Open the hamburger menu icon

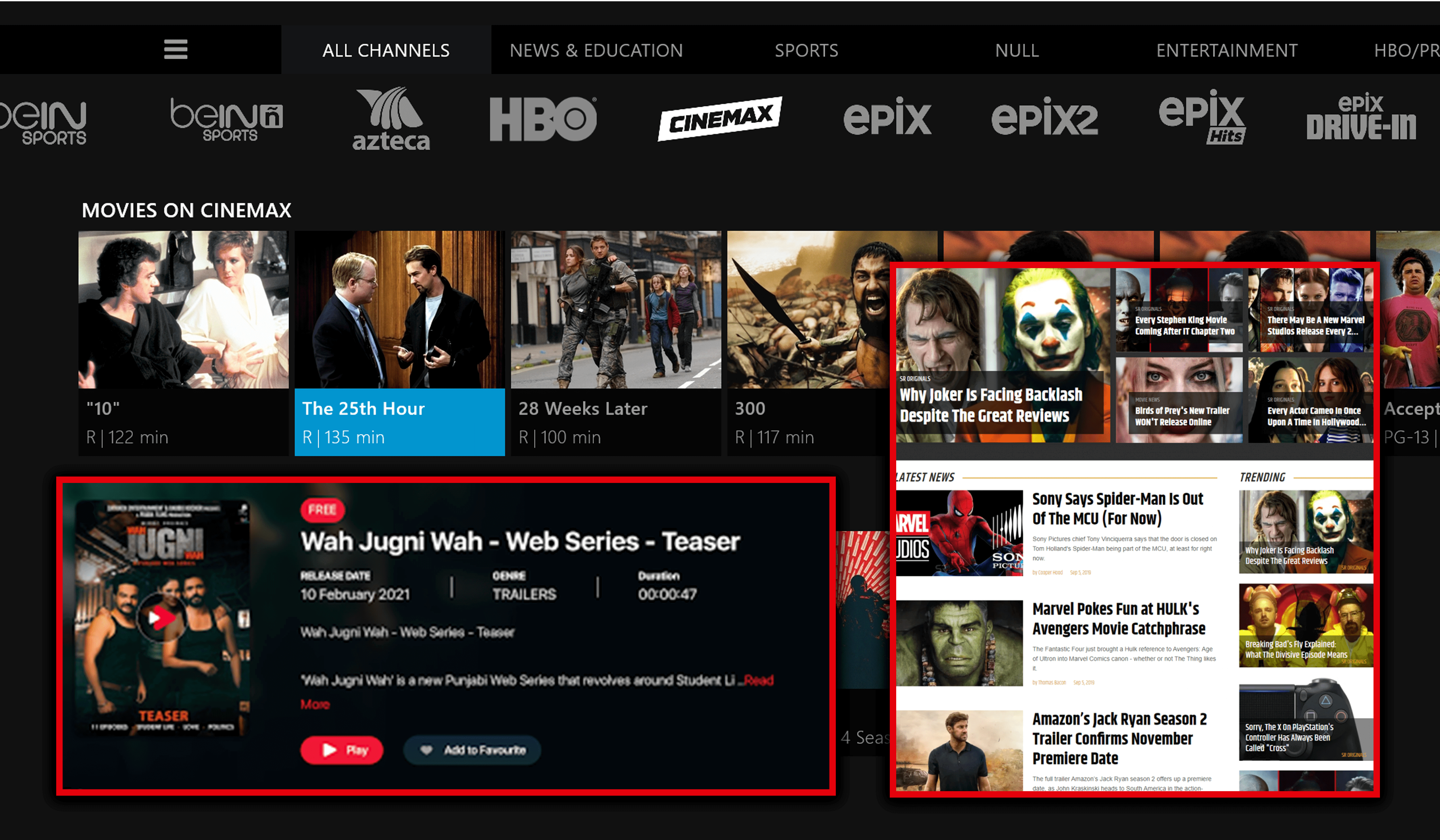[x=175, y=50]
